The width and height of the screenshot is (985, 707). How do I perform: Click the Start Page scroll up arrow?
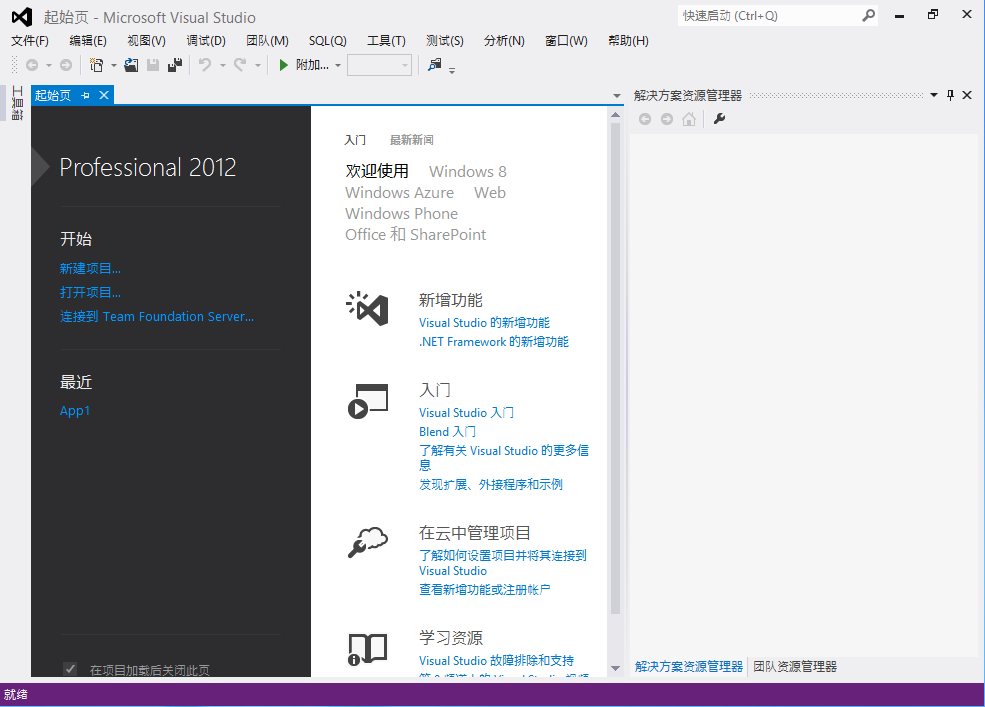tap(616, 115)
